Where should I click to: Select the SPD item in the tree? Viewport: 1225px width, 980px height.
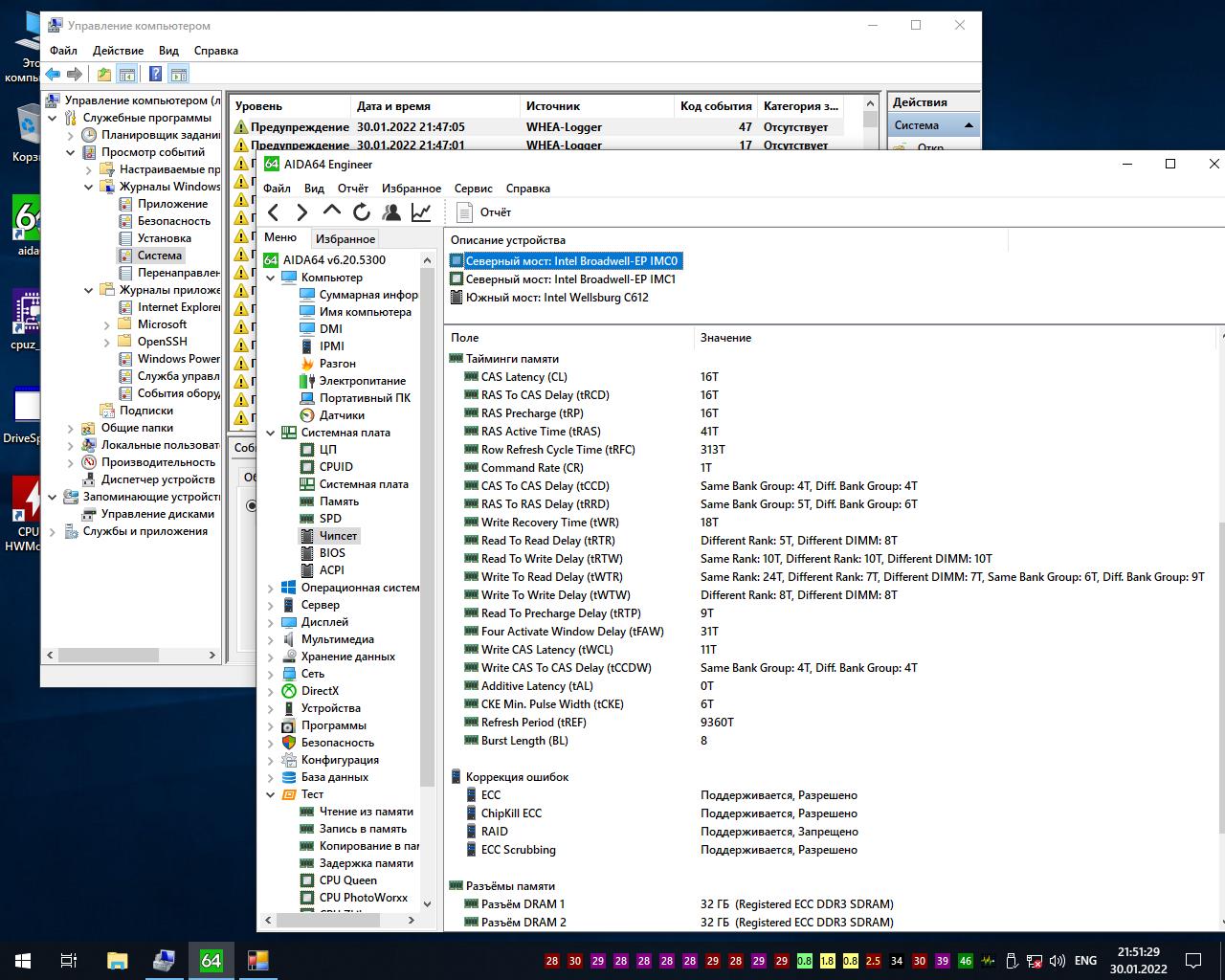pos(330,519)
